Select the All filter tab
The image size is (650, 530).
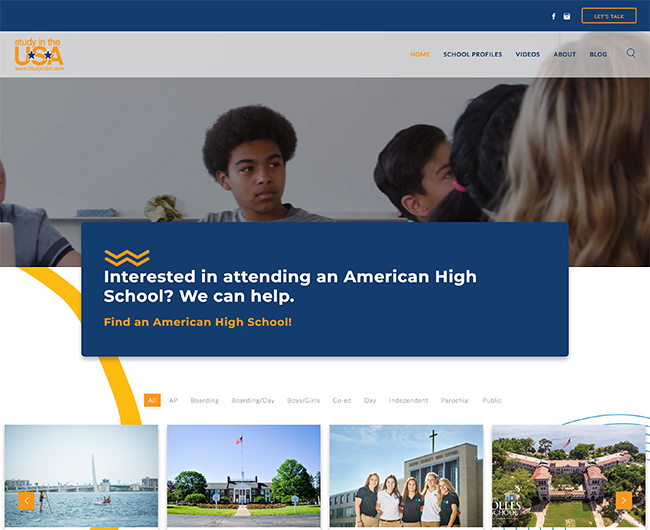coord(152,400)
